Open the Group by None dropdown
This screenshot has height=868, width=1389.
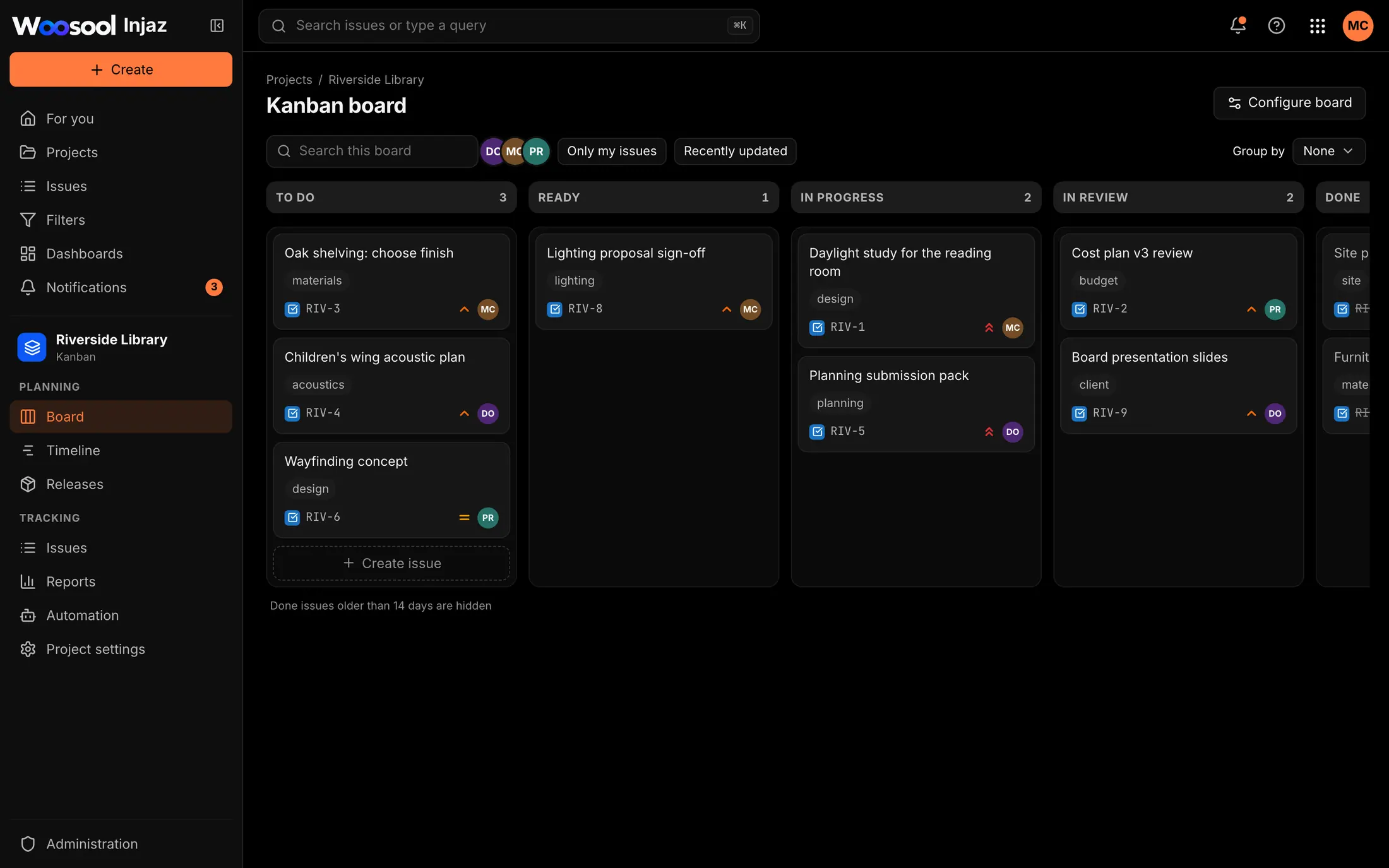(x=1329, y=152)
